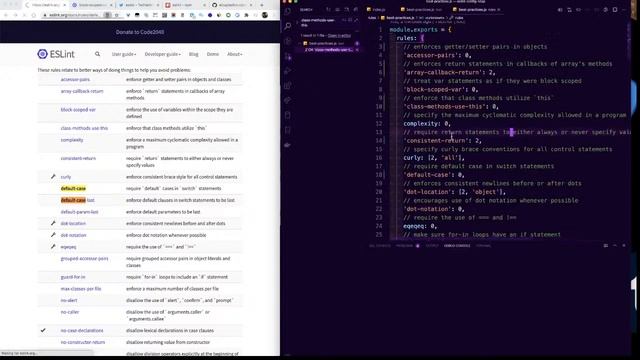Open the default-param-last rule link

click(80, 212)
